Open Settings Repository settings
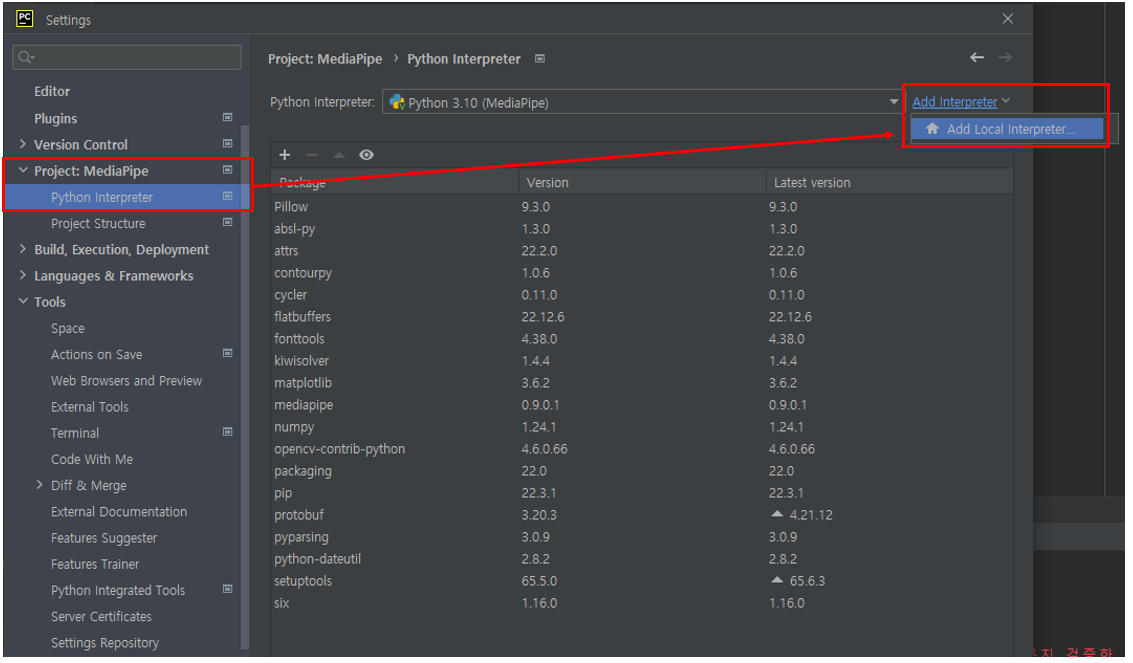This screenshot has width=1133, height=663. (105, 643)
